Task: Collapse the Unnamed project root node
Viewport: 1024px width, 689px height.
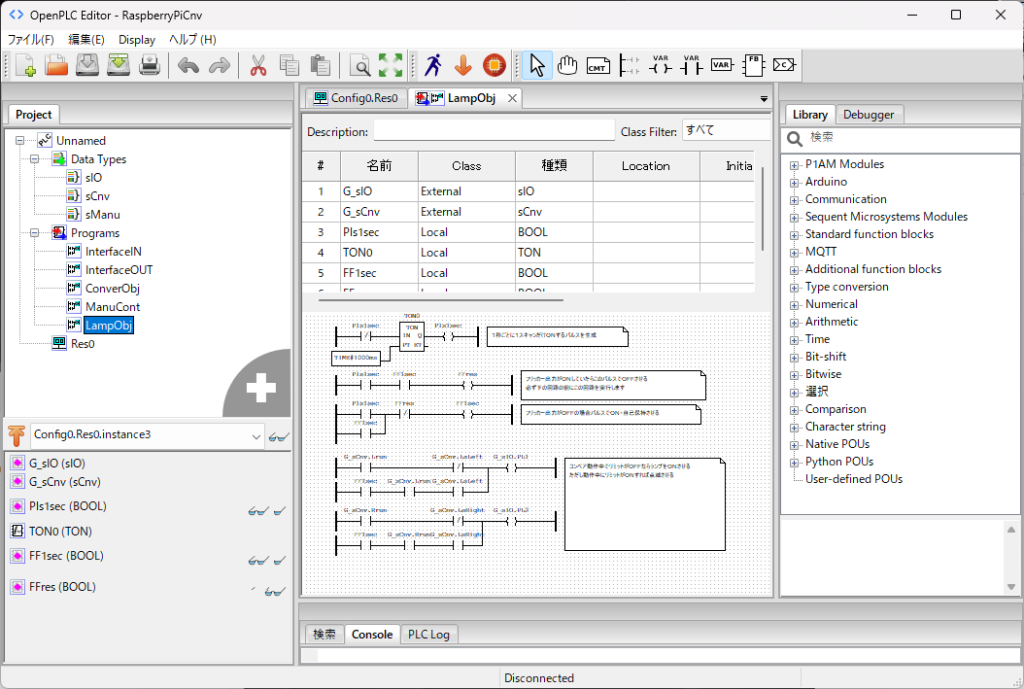Action: pos(20,140)
